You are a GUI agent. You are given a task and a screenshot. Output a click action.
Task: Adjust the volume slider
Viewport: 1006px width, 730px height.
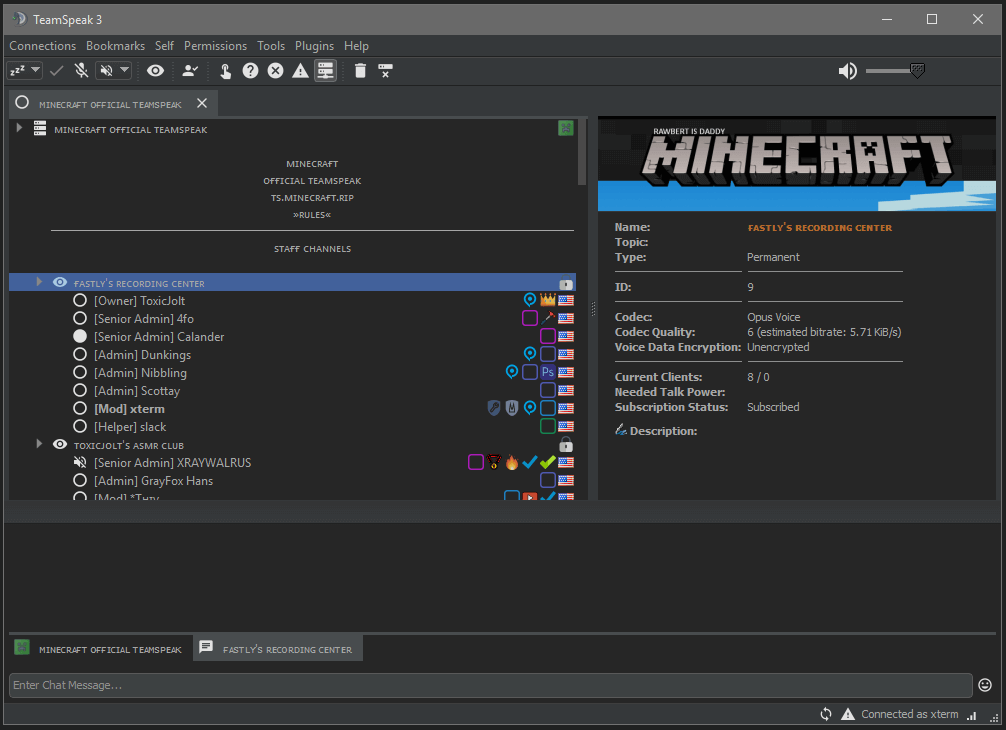point(917,71)
